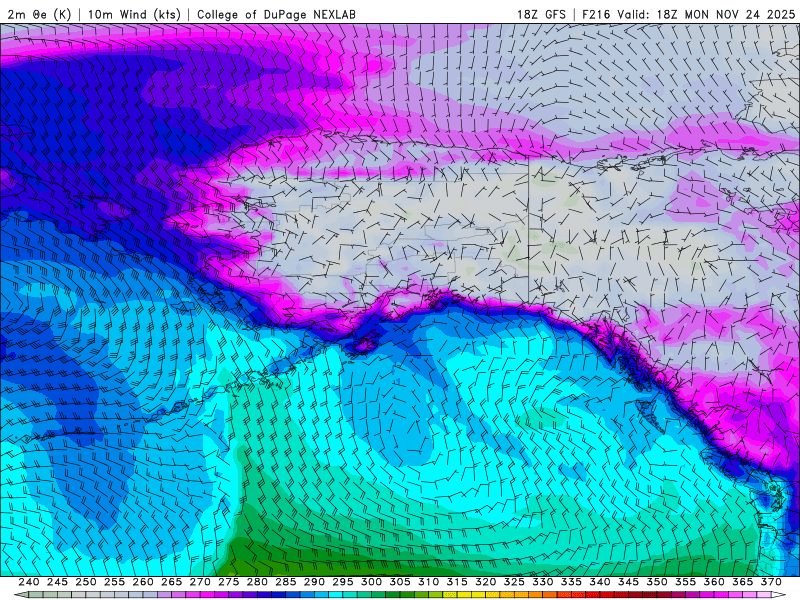Click the 275 value on the color scale
800x600 pixels.
point(229,582)
